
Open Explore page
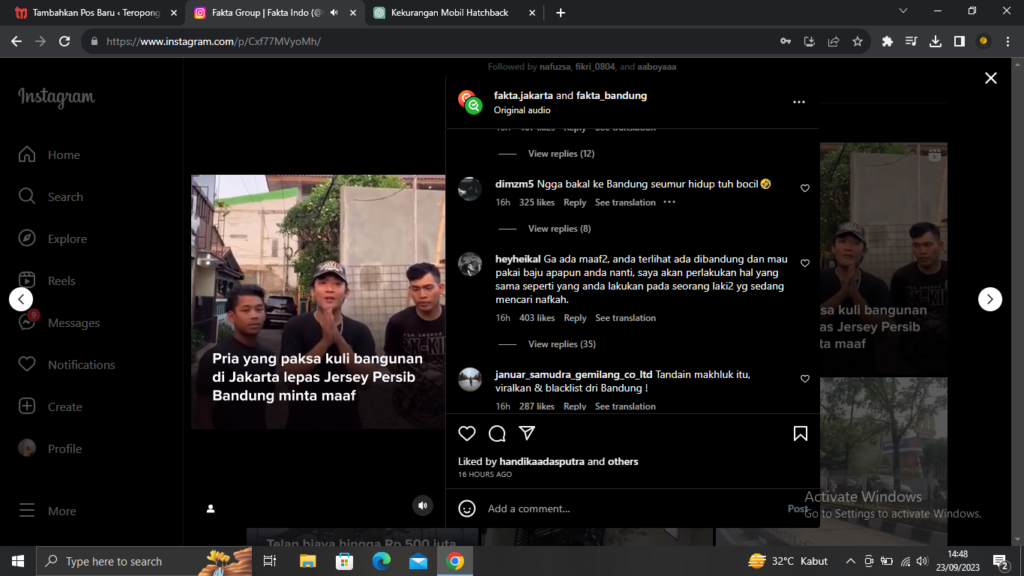click(x=53, y=238)
